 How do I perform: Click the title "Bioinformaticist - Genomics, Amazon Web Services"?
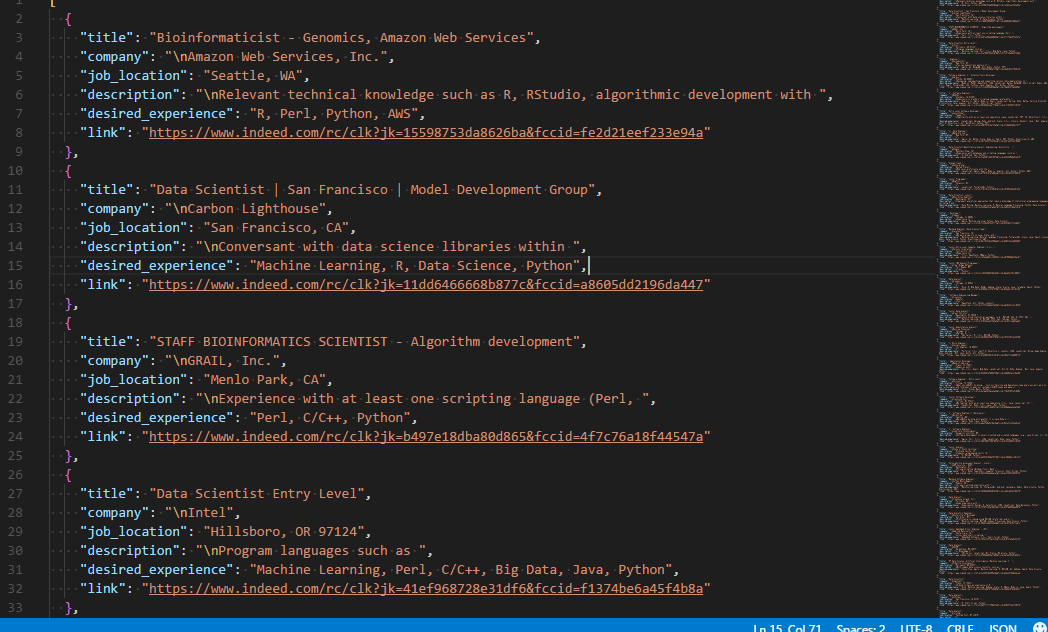341,37
